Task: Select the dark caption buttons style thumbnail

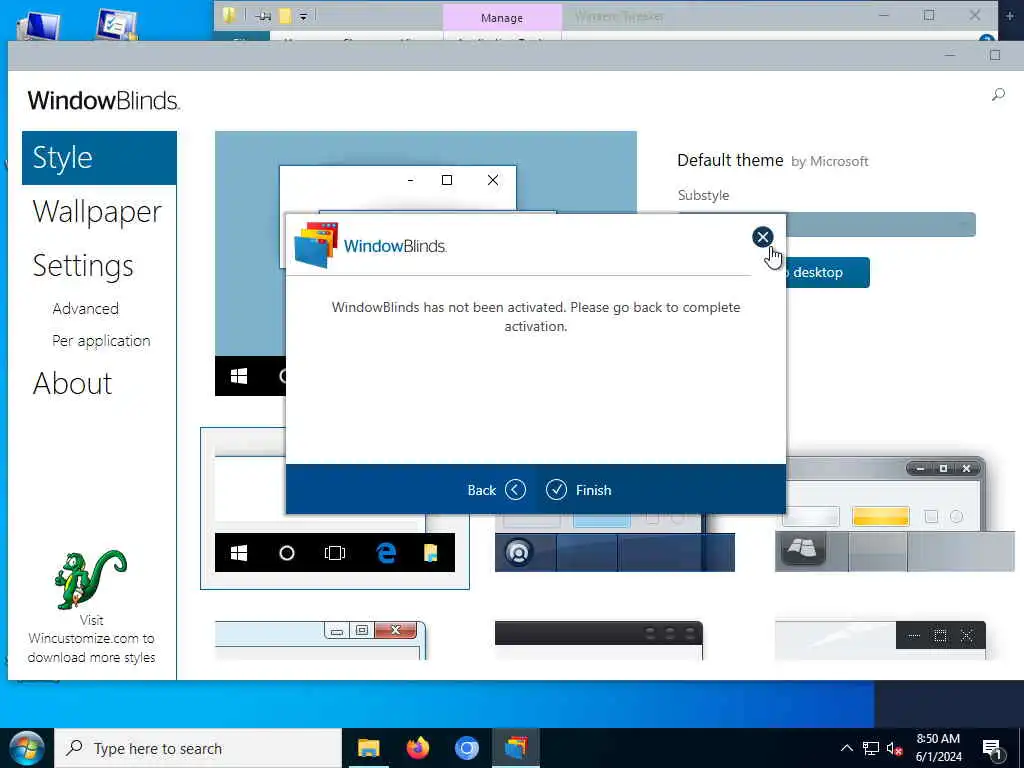Action: [x=880, y=640]
